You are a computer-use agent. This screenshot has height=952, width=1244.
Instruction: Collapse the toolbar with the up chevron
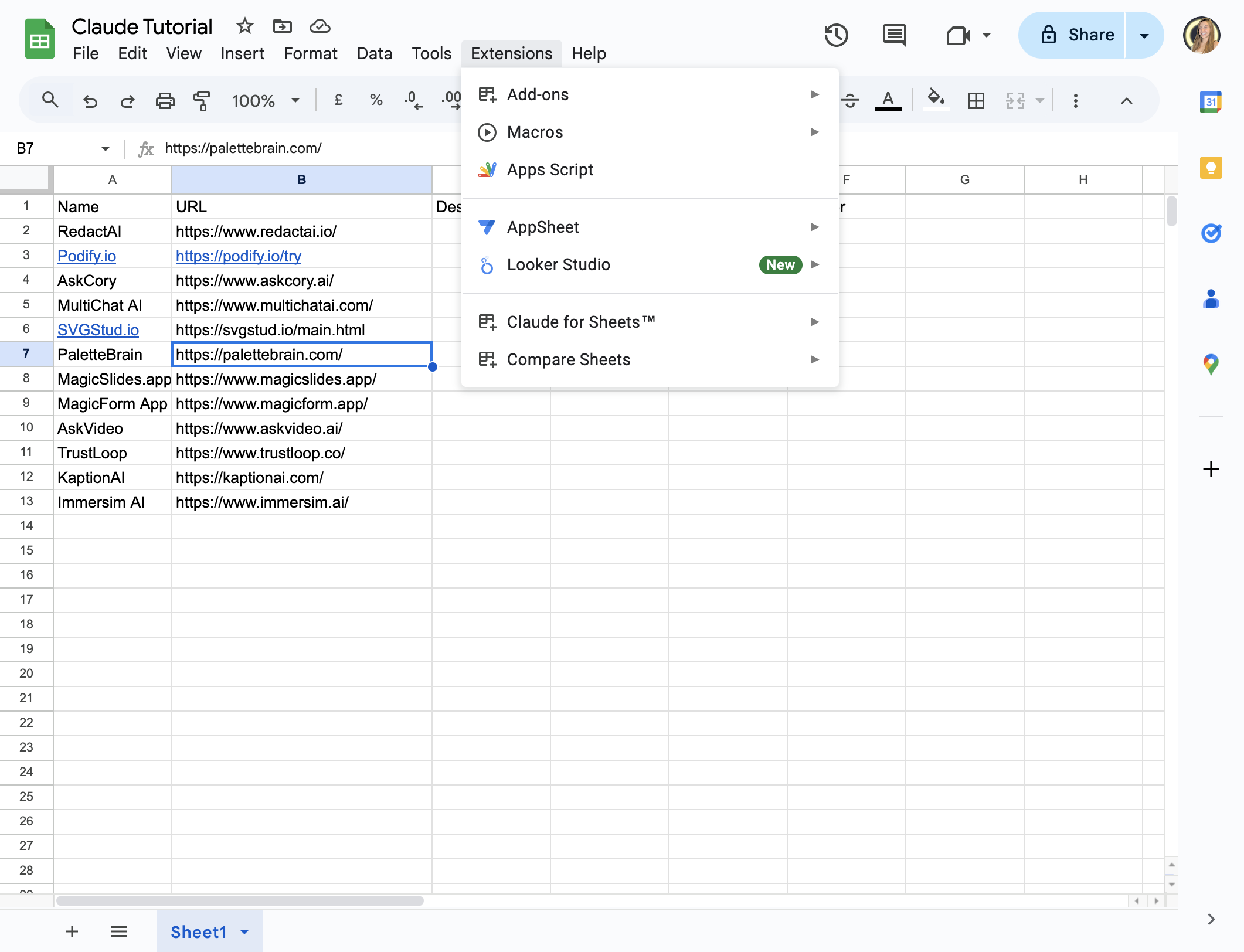tap(1126, 101)
